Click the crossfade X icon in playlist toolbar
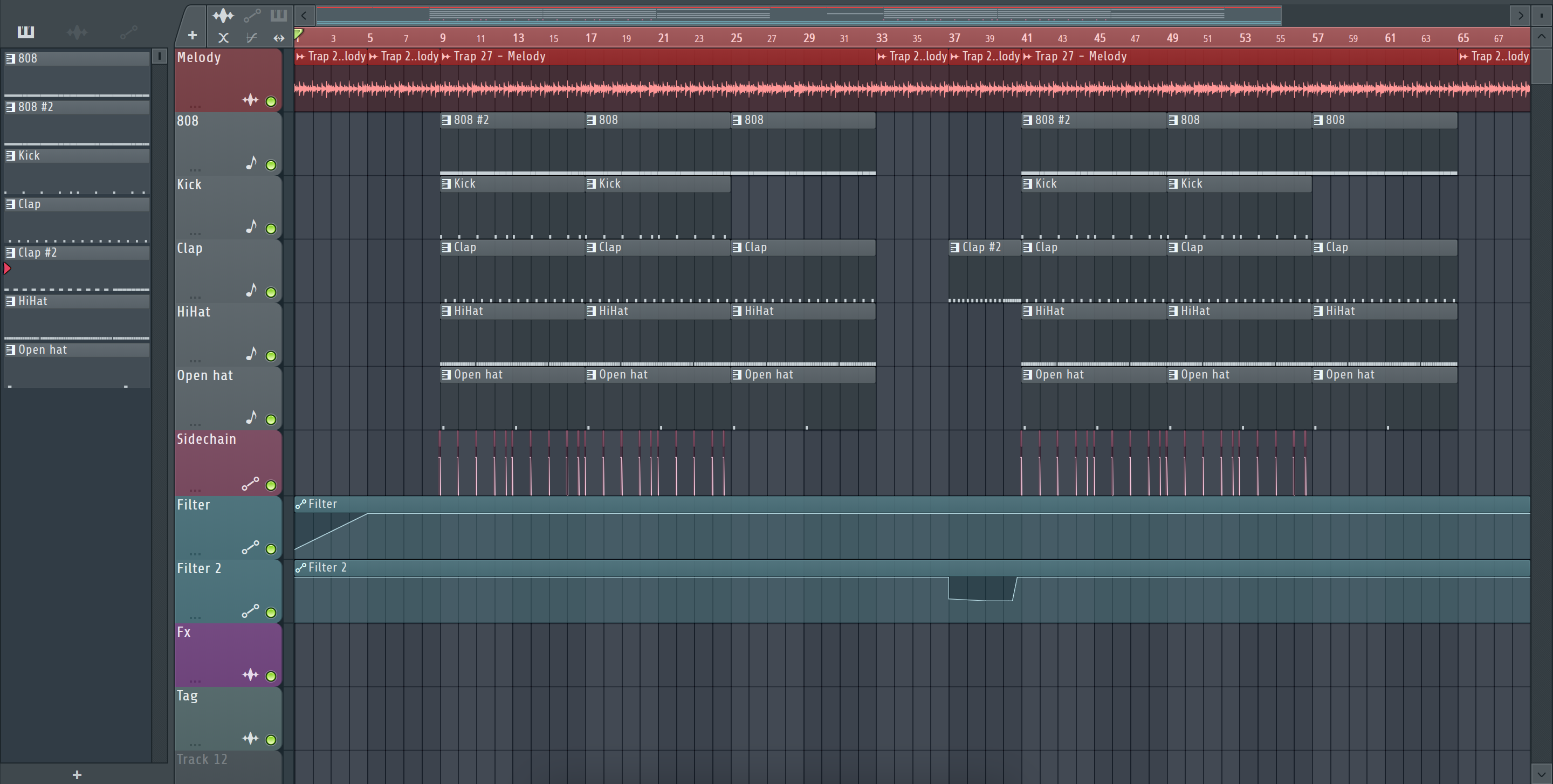The image size is (1553, 784). 224,38
